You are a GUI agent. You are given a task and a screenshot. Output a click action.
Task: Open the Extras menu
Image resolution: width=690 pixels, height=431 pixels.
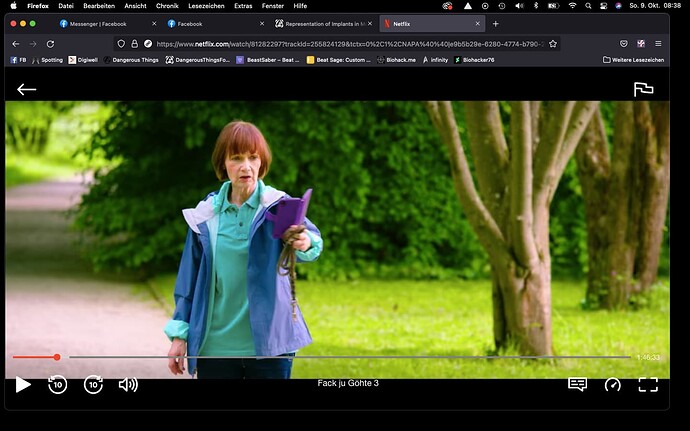click(x=243, y=6)
